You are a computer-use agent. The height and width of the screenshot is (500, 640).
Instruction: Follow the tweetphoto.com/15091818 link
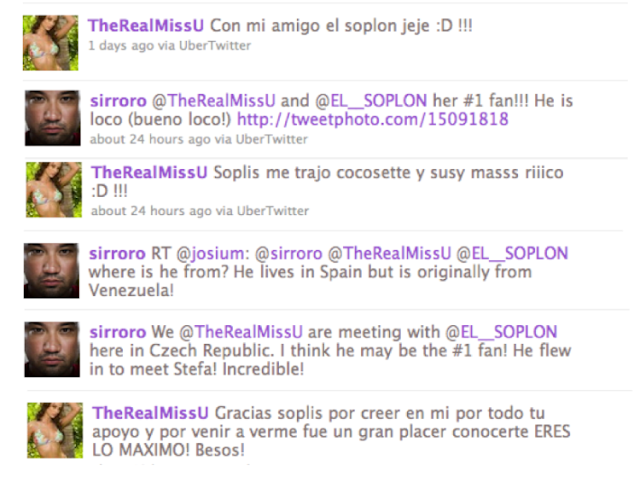click(373, 119)
